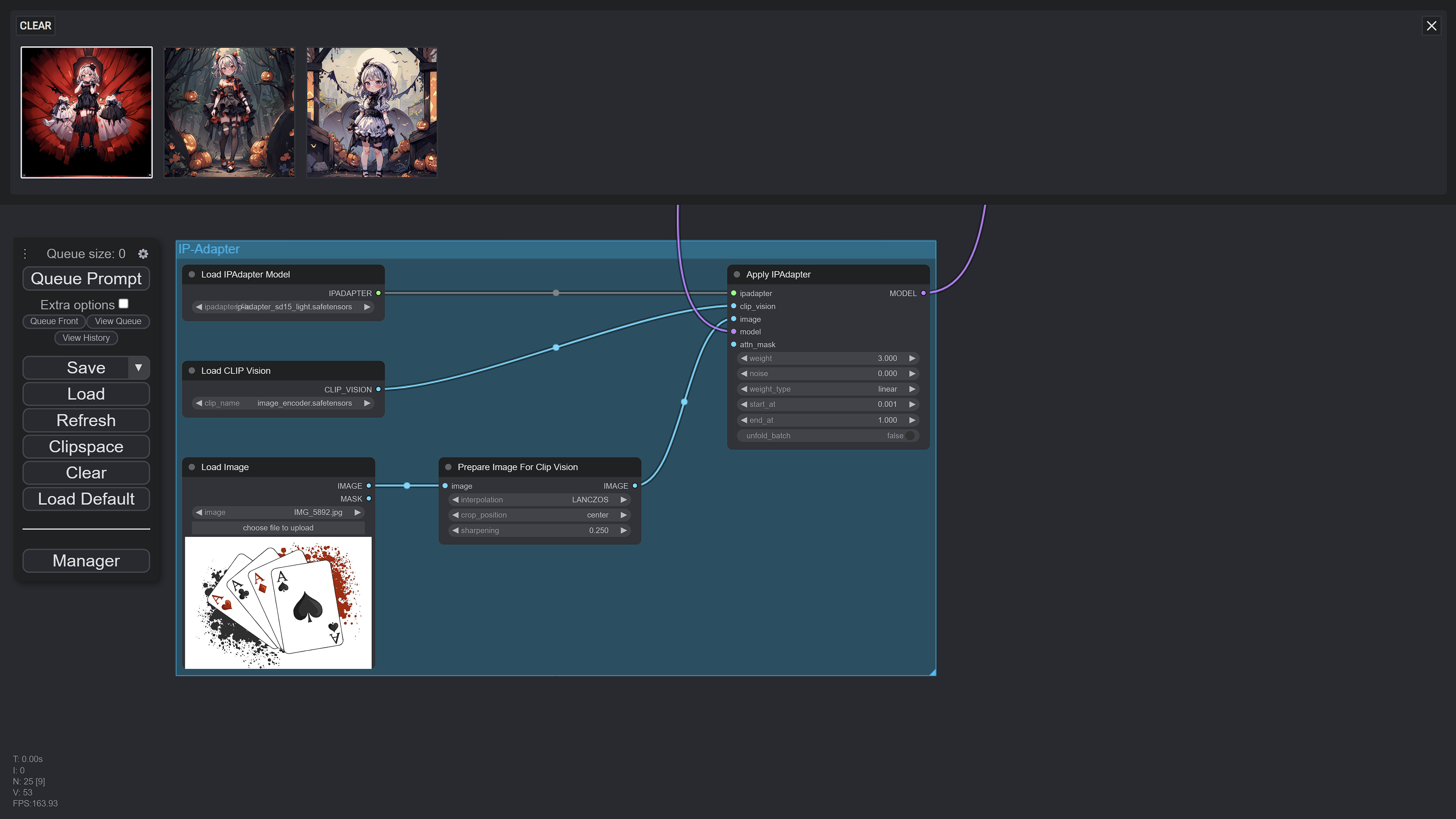Collapse the Load CLIP Vision node dot
The width and height of the screenshot is (1456, 819).
click(x=192, y=370)
